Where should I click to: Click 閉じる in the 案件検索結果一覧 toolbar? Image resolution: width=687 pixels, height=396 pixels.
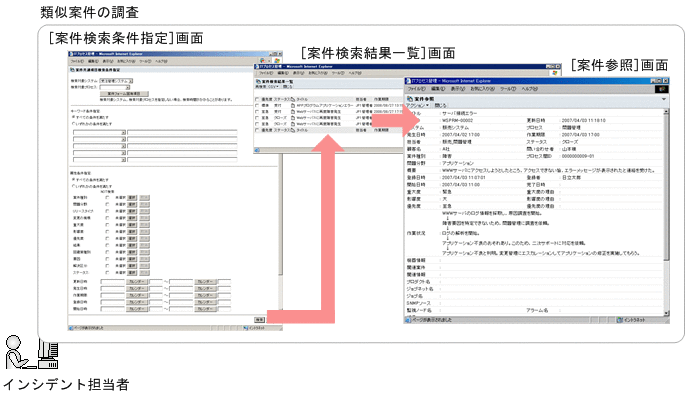click(x=287, y=87)
